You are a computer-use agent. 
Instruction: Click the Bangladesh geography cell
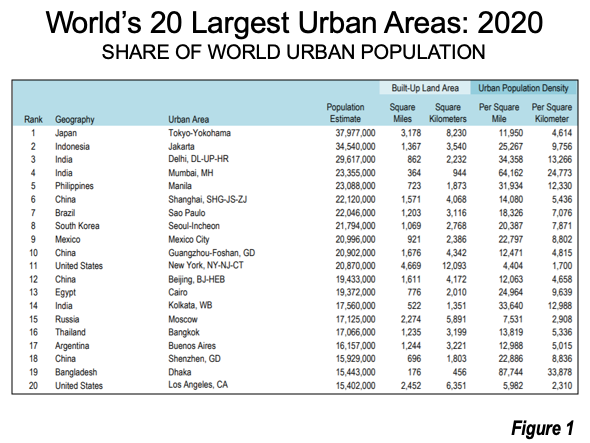76,372
